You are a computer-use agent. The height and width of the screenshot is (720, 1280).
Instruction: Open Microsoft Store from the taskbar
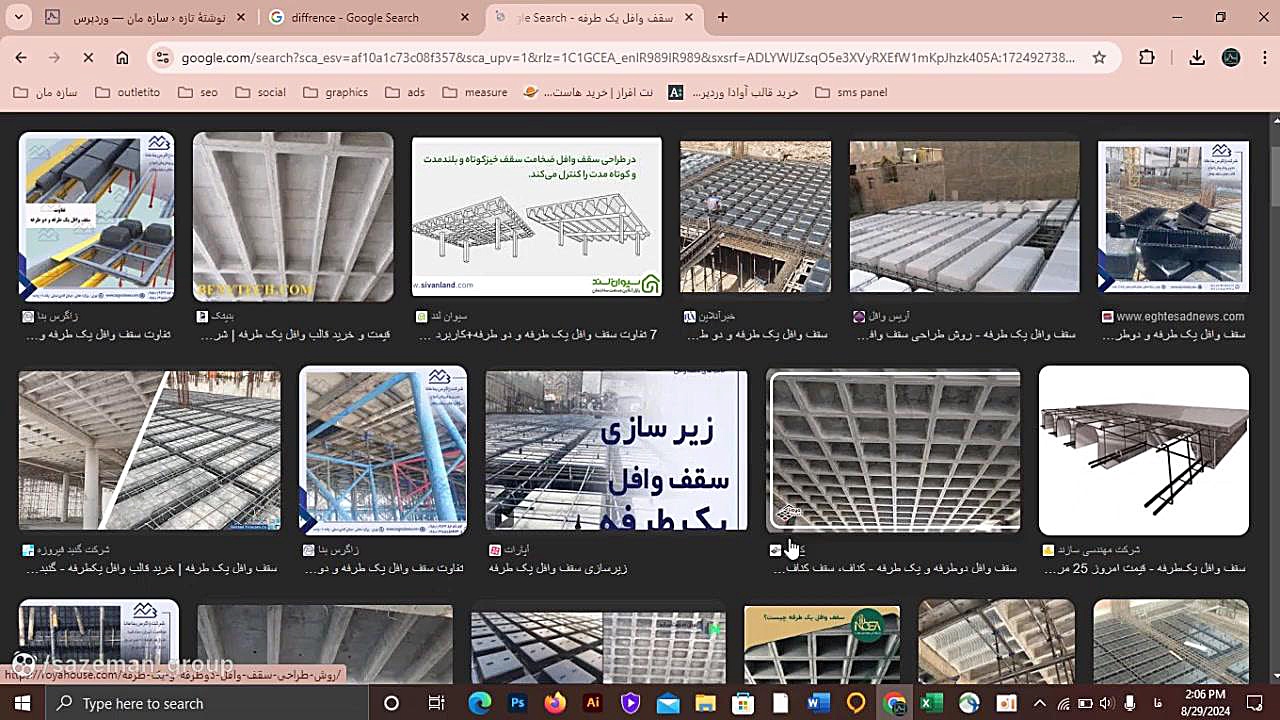pos(743,703)
